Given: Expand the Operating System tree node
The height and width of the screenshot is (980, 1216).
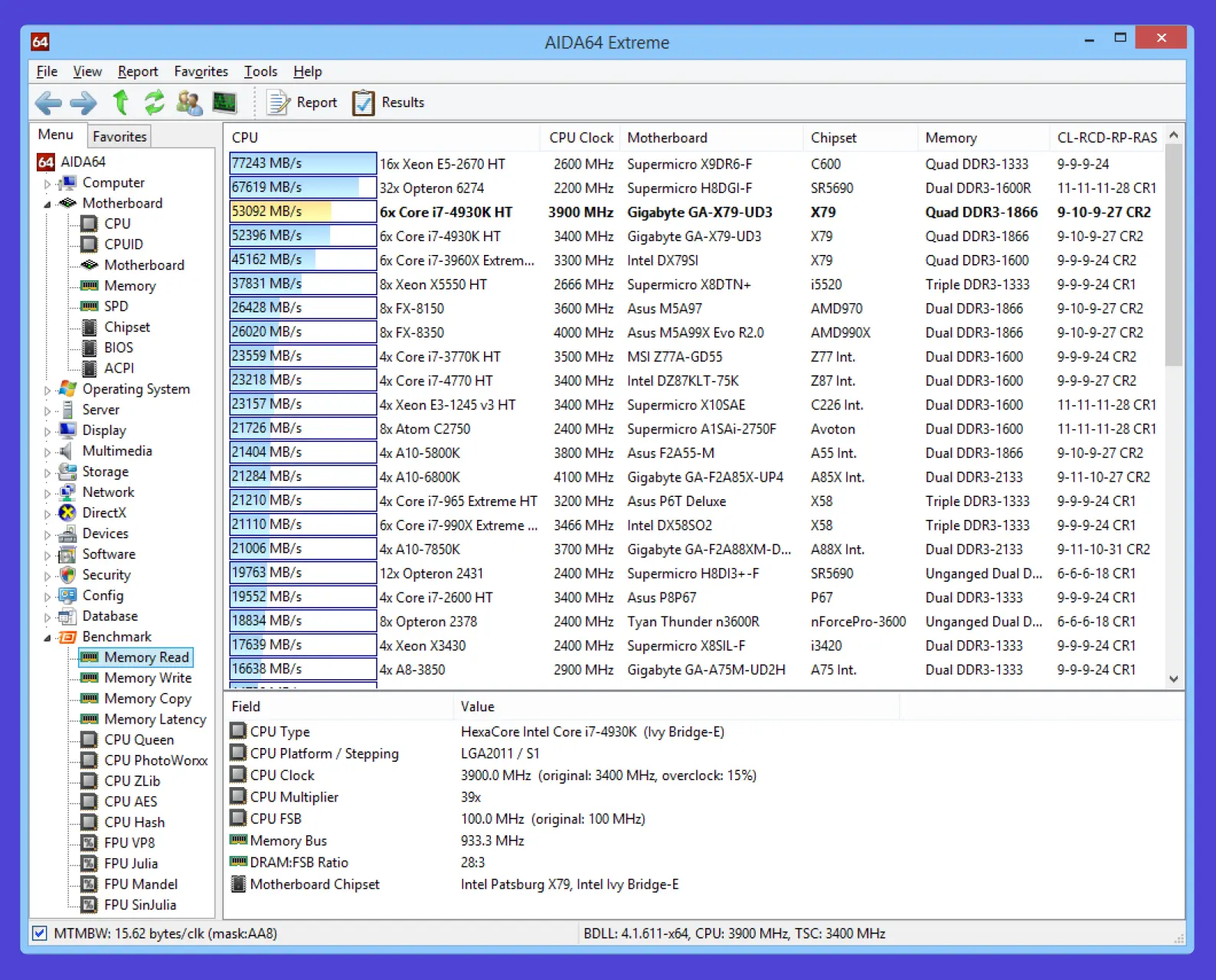Looking at the screenshot, I should (47, 390).
